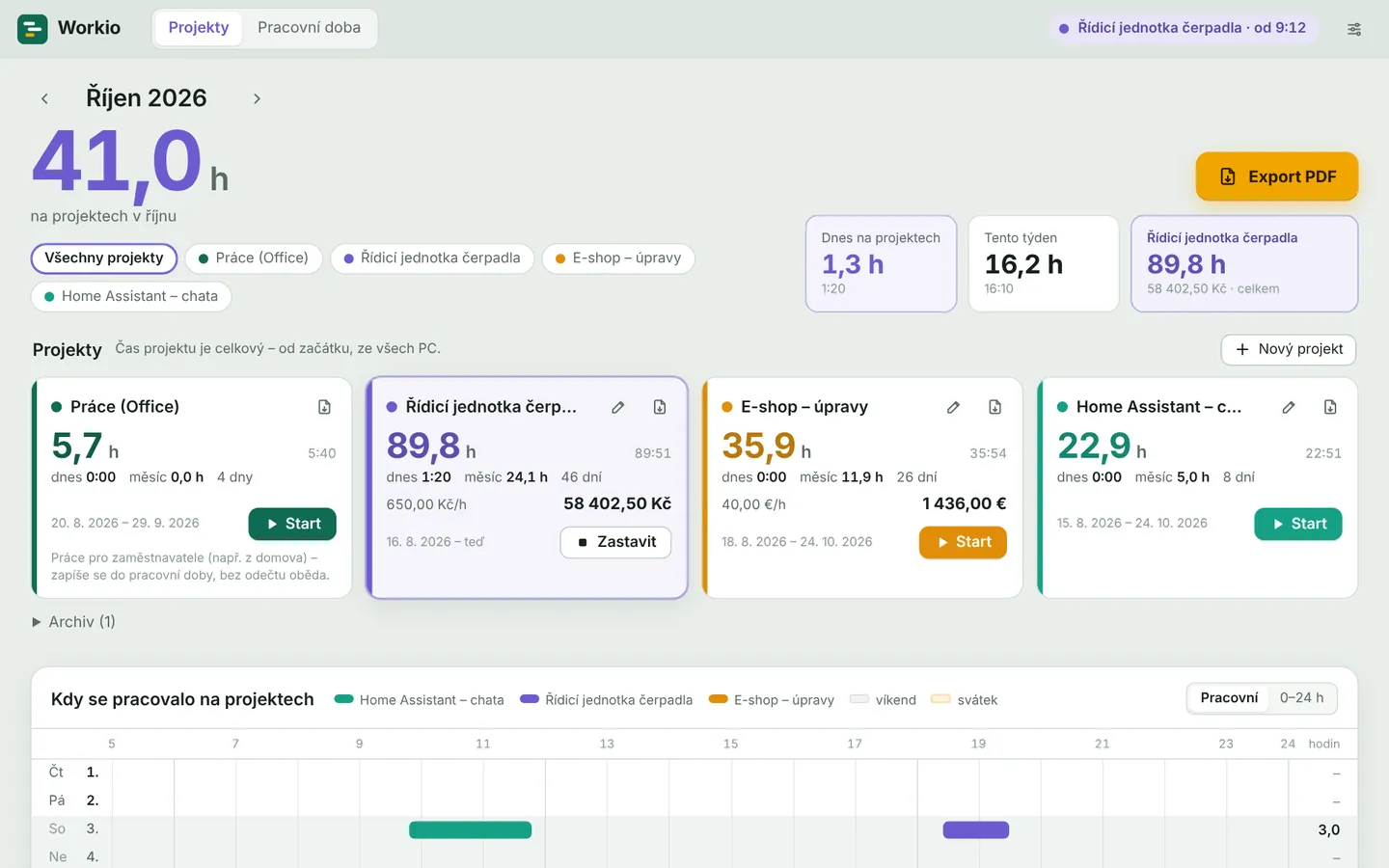
Task: Click the Workio logo icon
Action: coord(33,29)
